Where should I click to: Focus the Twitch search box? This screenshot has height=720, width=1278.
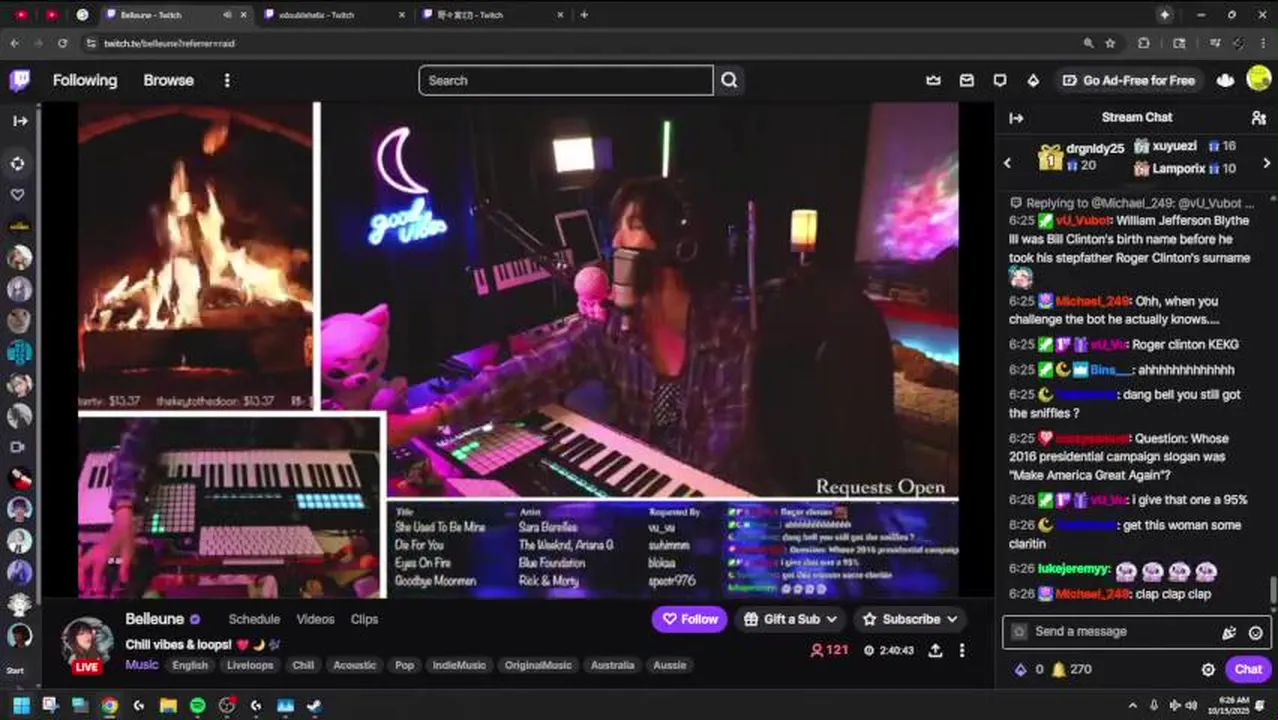(x=566, y=80)
